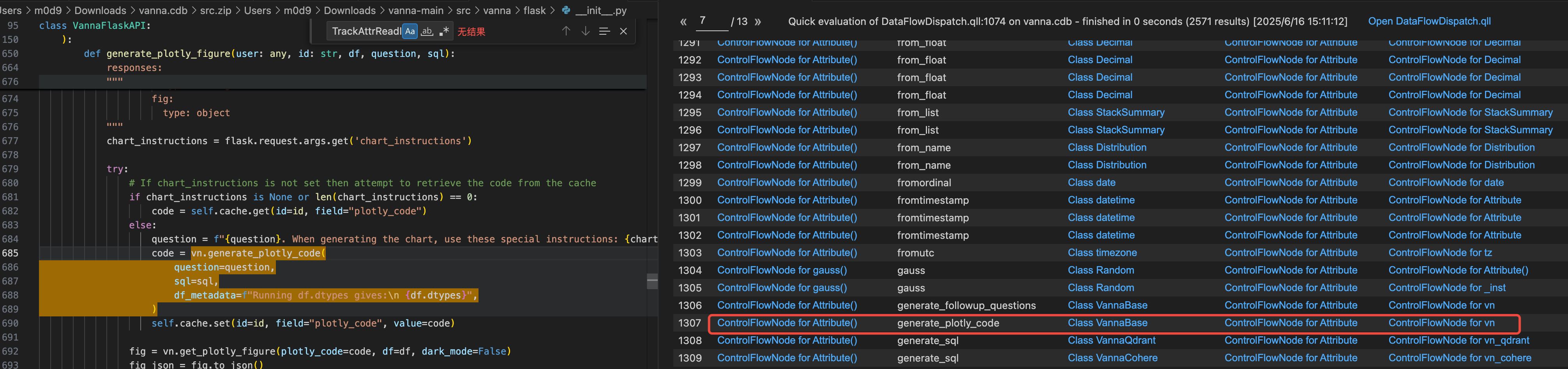
Task: Open Users breadcrumb segment
Action: (x=258, y=11)
